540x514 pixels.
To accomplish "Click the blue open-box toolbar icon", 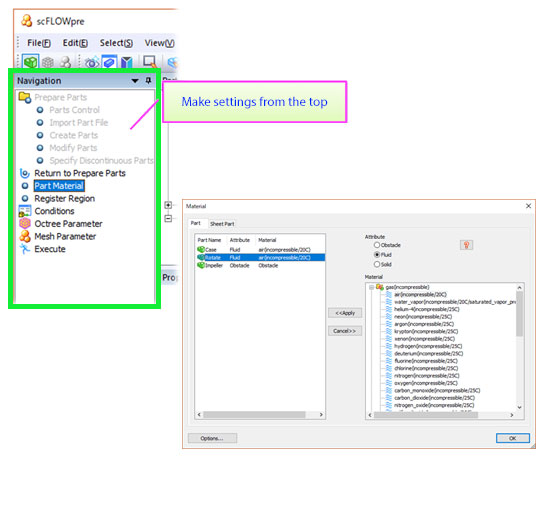I will pyautogui.click(x=126, y=62).
